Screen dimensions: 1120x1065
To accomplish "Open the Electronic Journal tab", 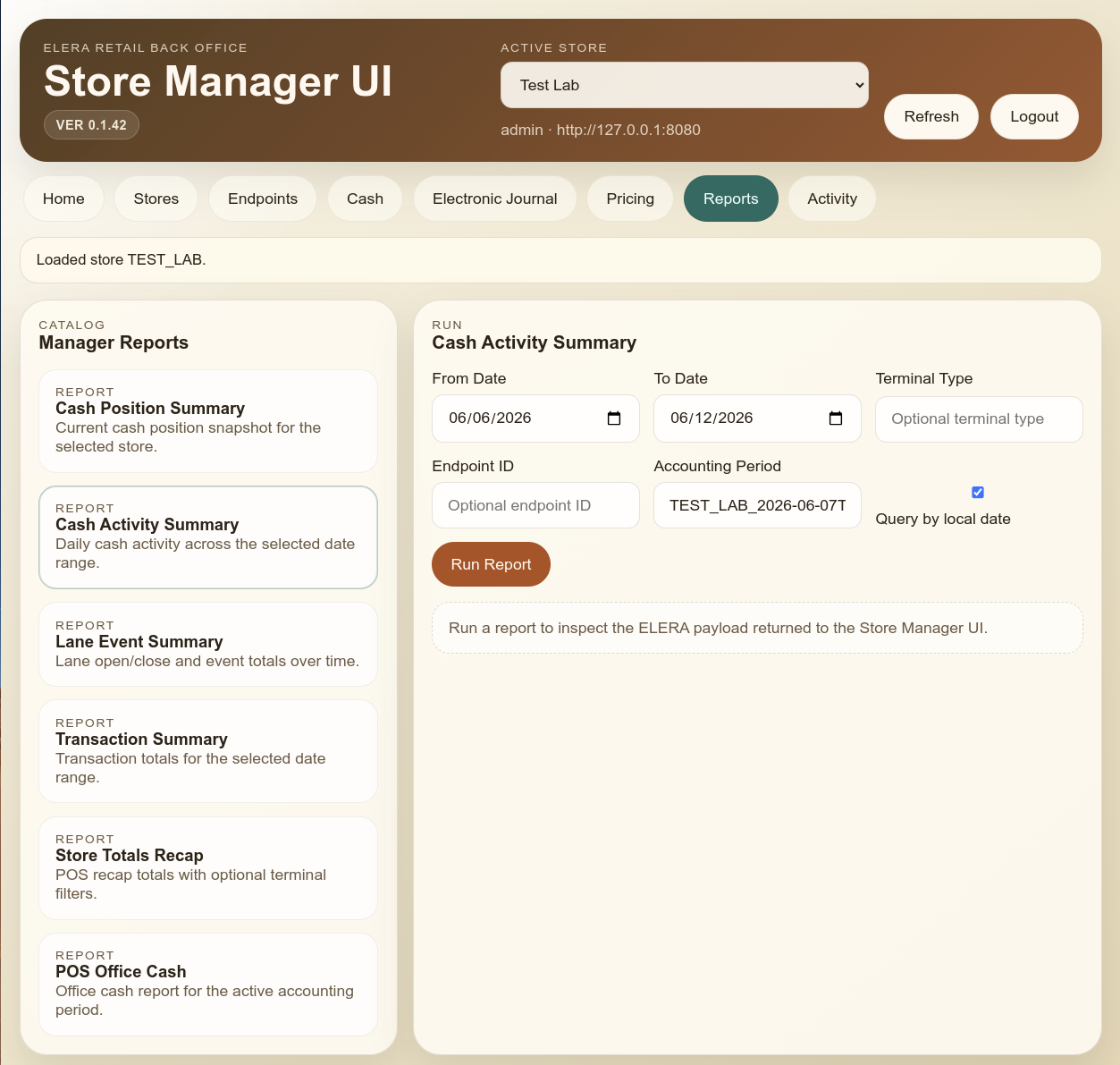I will [495, 199].
